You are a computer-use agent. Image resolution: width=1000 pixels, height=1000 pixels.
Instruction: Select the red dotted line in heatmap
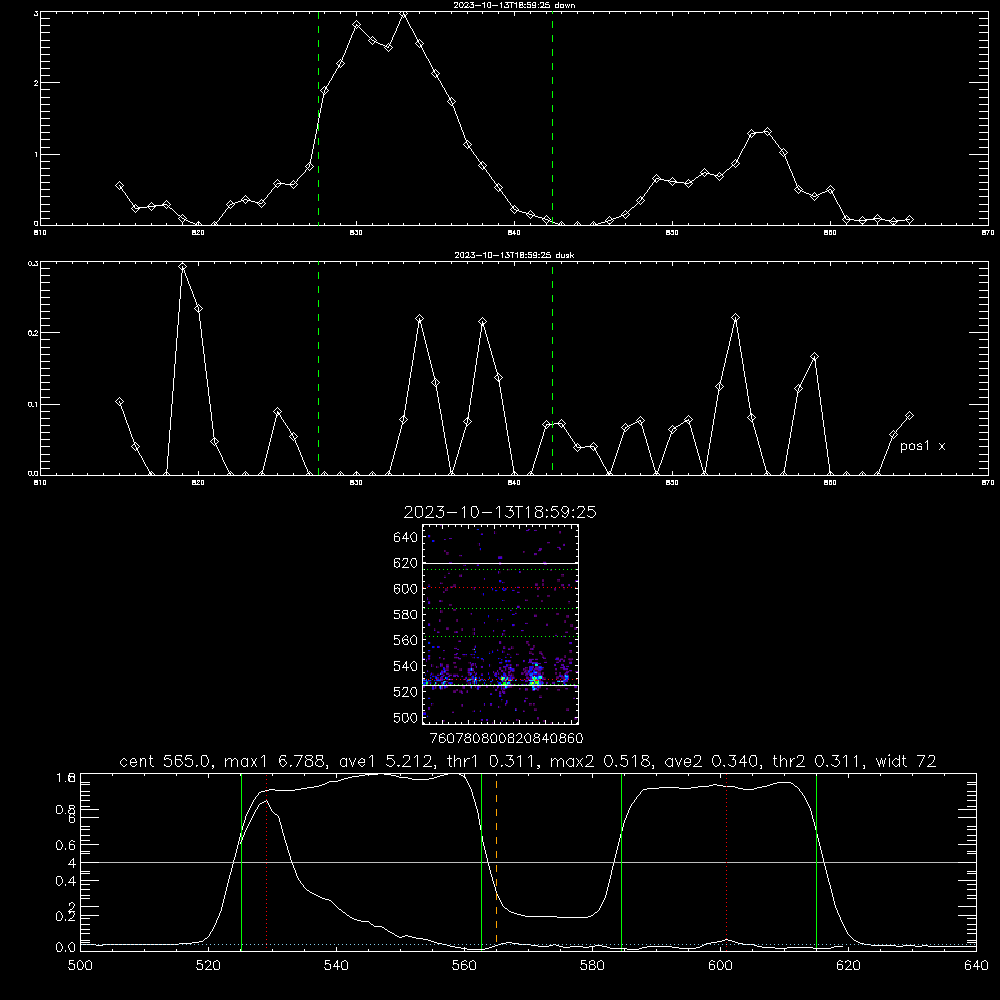[501, 587]
